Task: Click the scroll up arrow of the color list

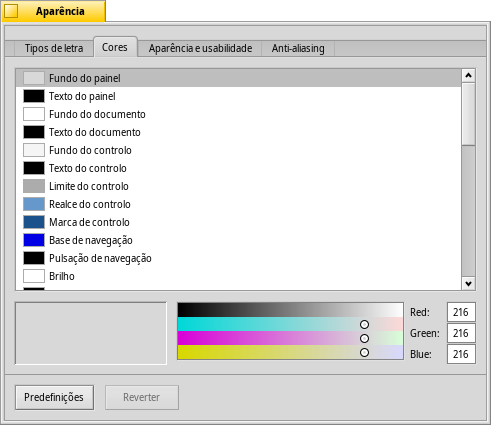Action: point(468,76)
